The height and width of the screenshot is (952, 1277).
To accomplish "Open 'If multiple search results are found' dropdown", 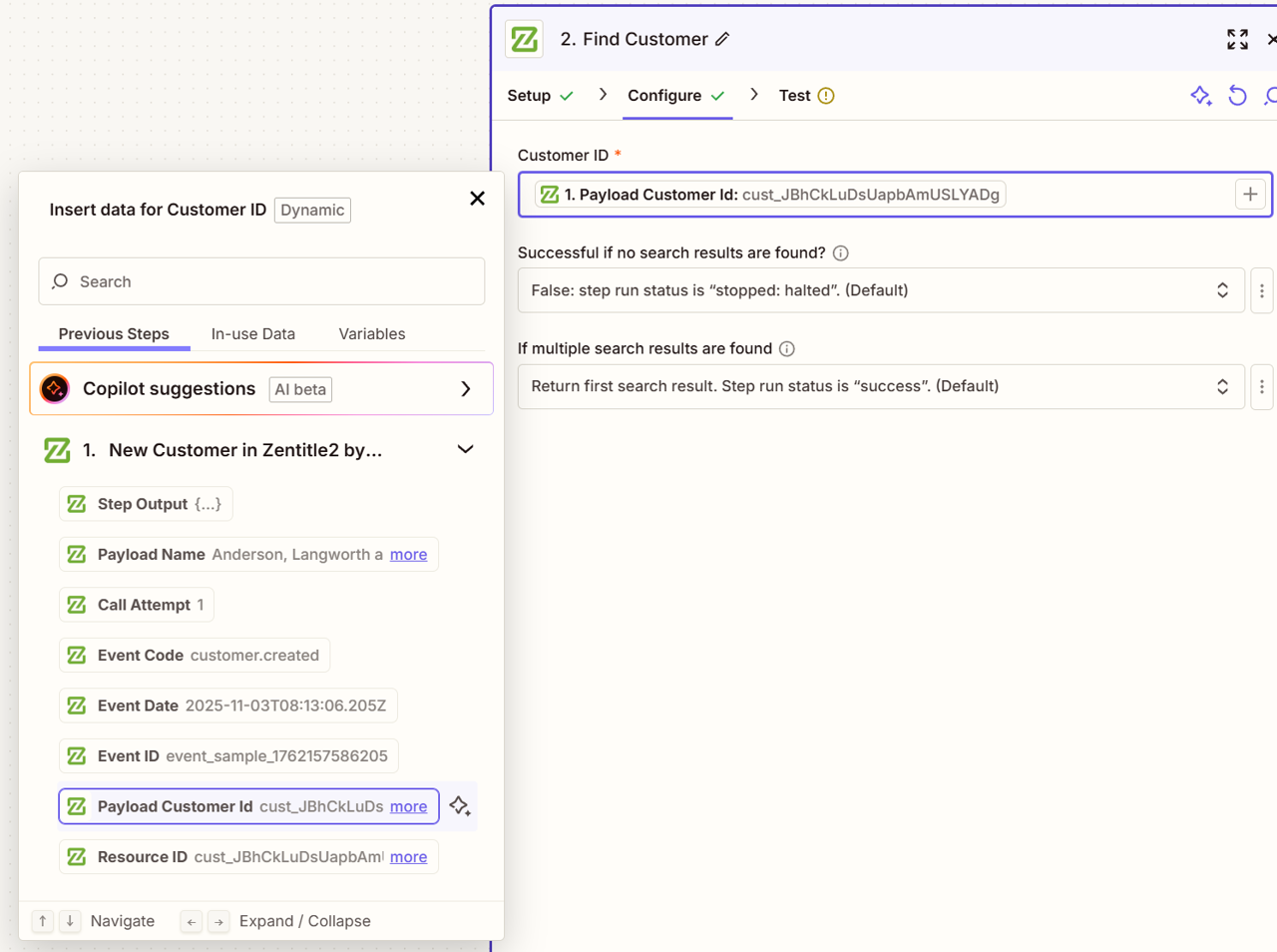I will [x=880, y=387].
